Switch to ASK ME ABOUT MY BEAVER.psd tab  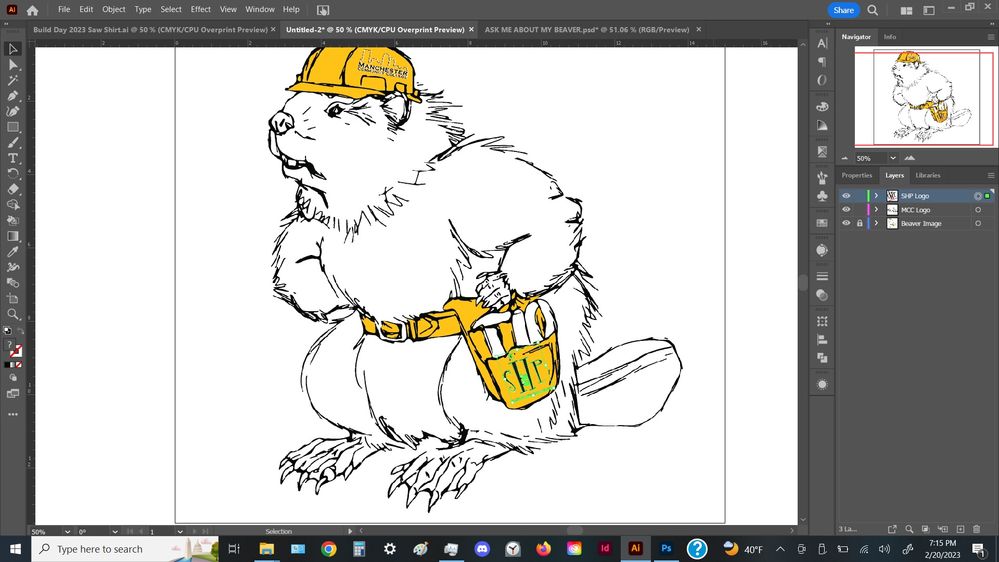coord(587,29)
